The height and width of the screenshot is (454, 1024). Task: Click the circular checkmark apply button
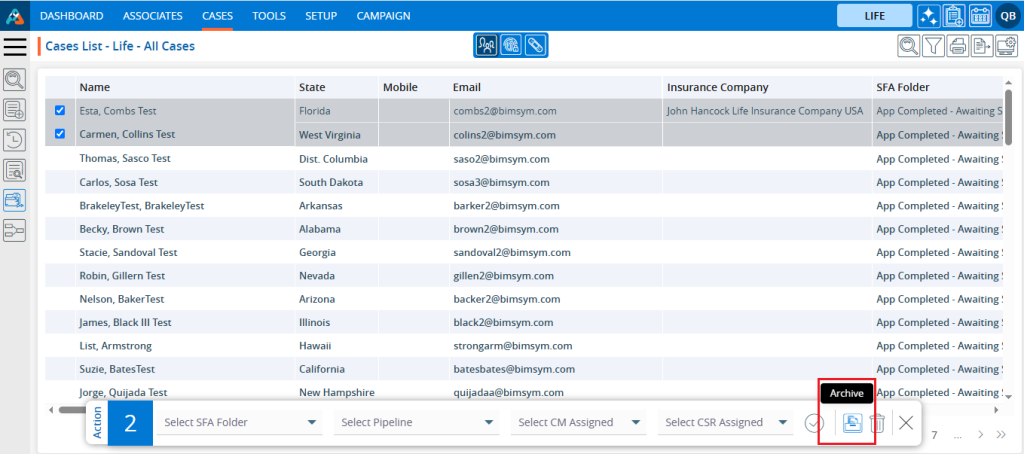(814, 423)
